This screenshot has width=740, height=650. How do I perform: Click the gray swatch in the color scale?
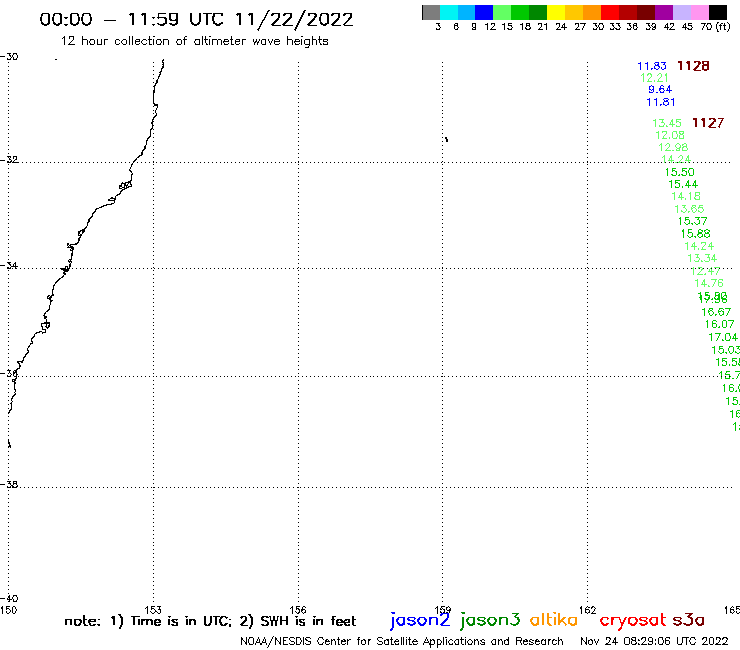click(431, 12)
